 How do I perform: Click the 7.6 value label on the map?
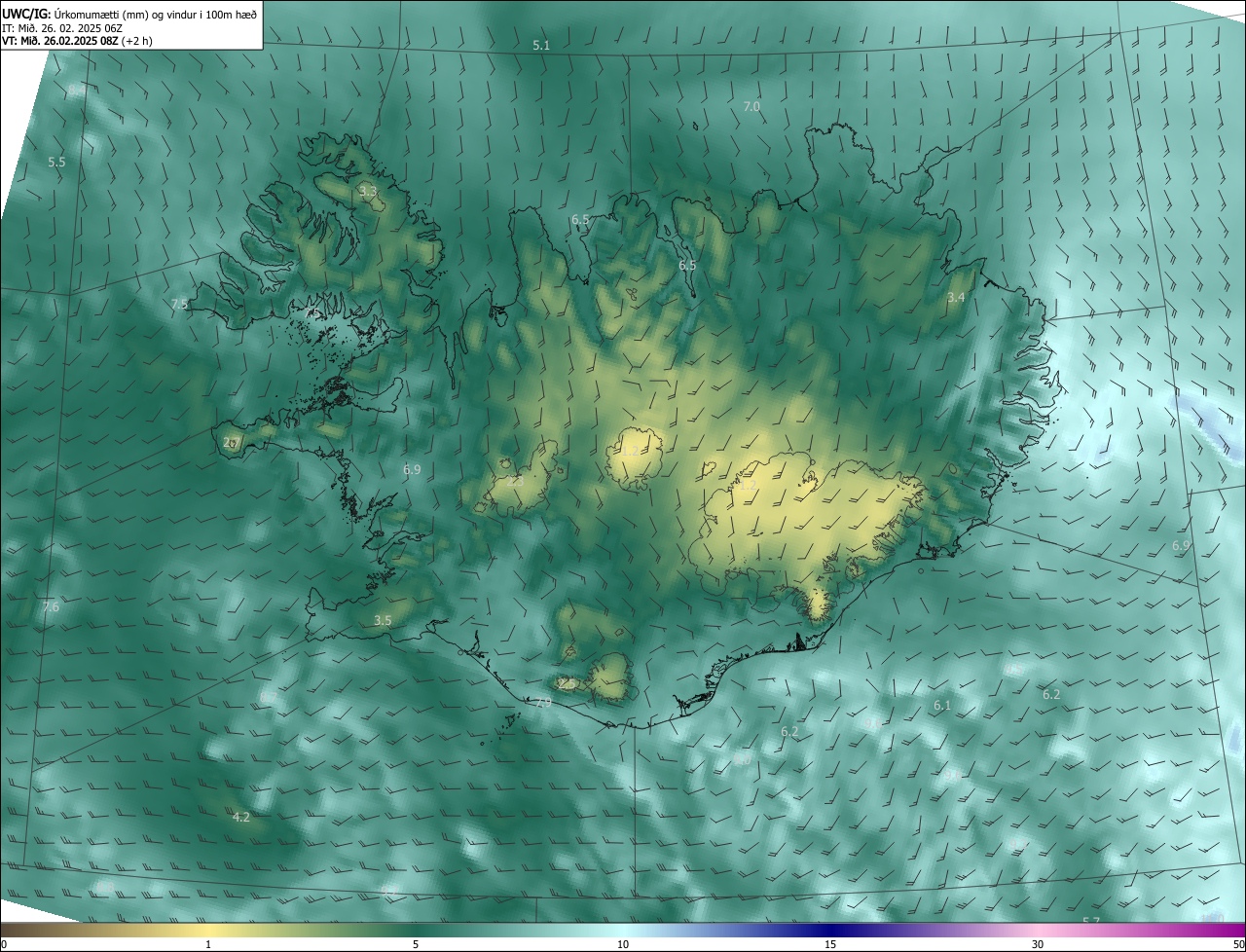[x=51, y=606]
